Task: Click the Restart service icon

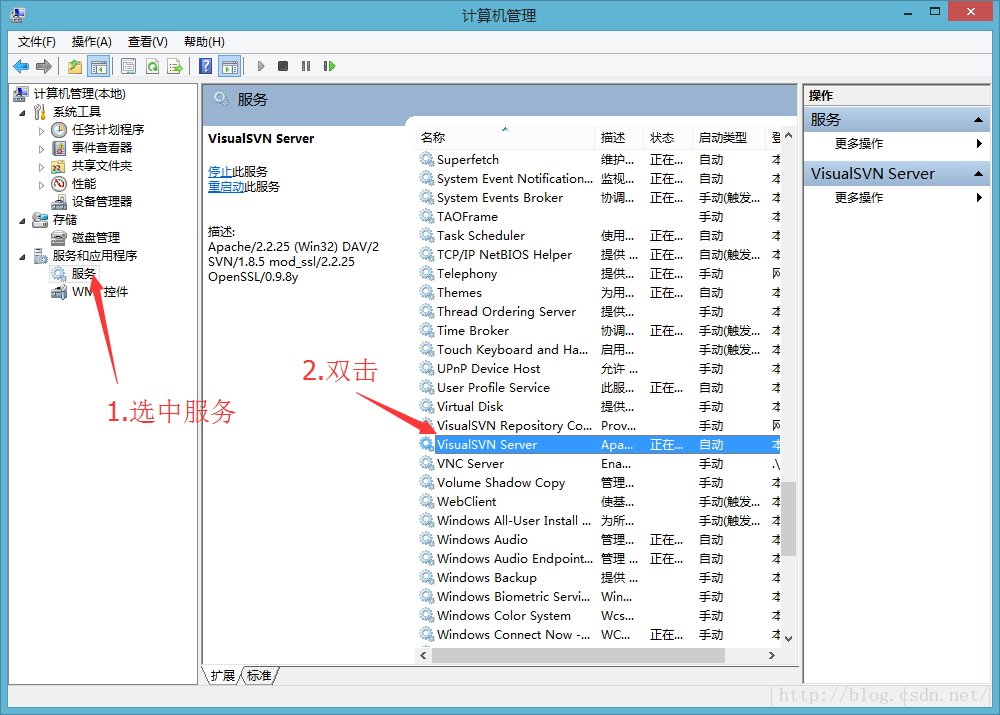Action: (x=329, y=66)
